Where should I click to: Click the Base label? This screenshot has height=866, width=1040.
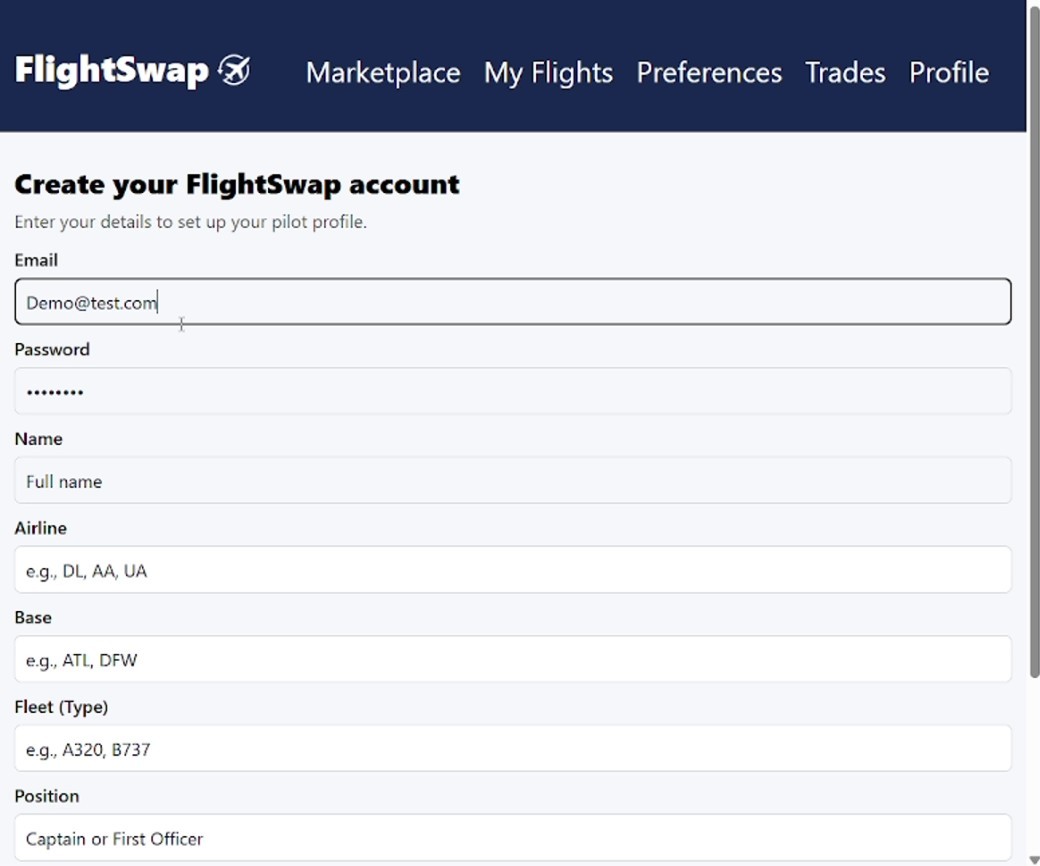[33, 618]
